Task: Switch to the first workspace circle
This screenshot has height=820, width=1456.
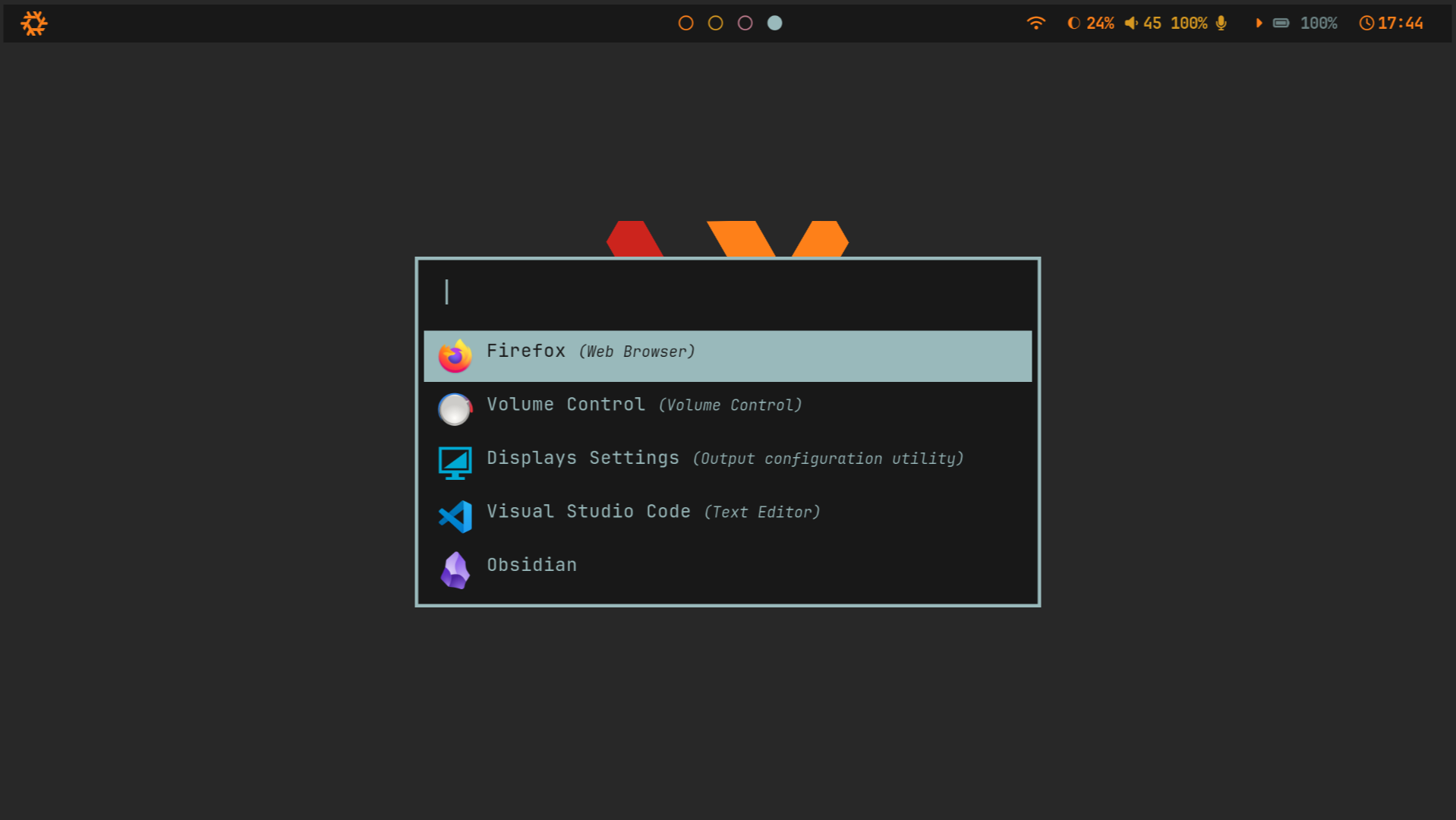Action: [685, 23]
